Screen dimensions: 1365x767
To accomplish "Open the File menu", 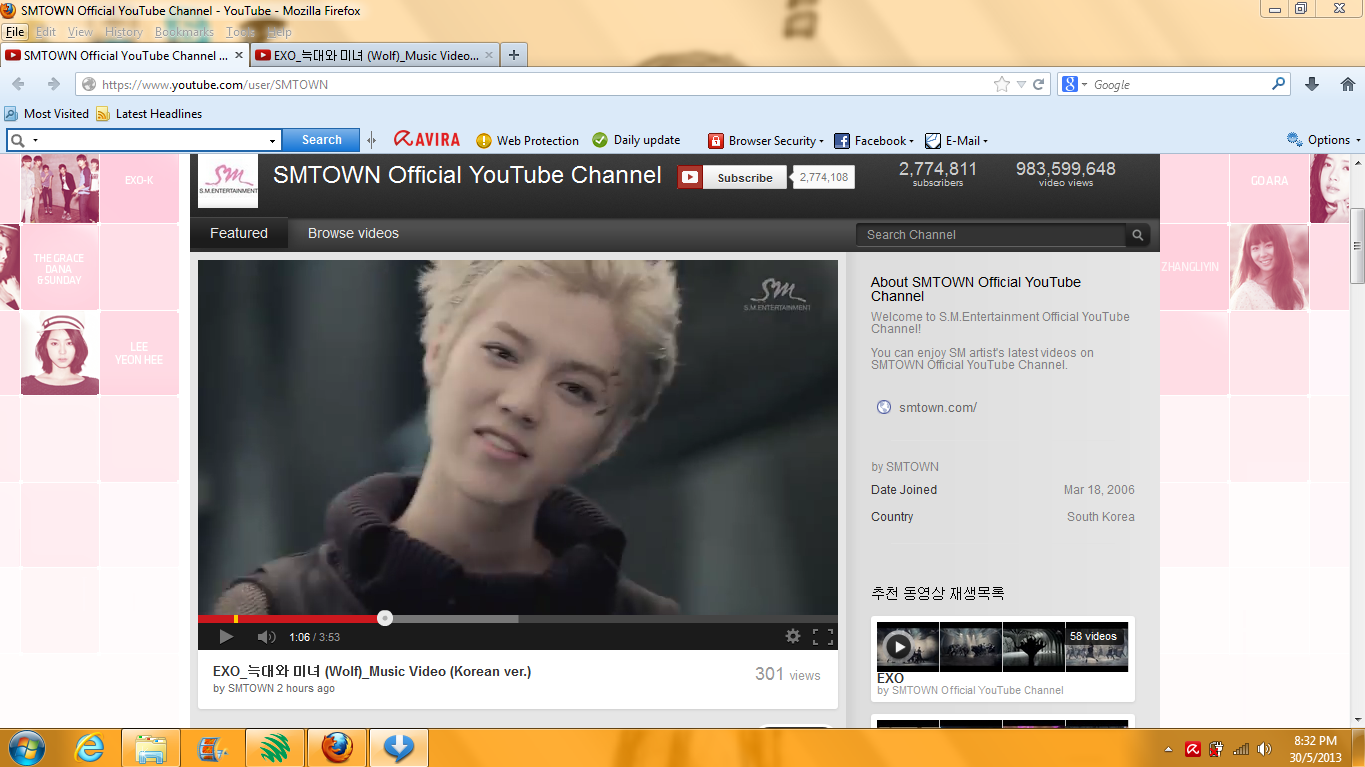I will coord(14,32).
